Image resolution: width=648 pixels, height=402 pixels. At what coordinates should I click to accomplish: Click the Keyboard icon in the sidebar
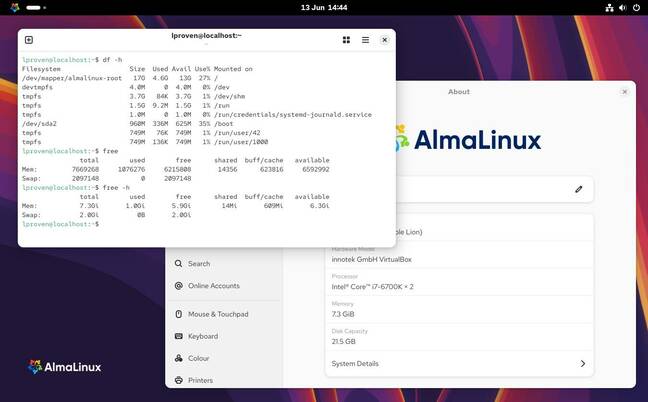[x=179, y=336]
